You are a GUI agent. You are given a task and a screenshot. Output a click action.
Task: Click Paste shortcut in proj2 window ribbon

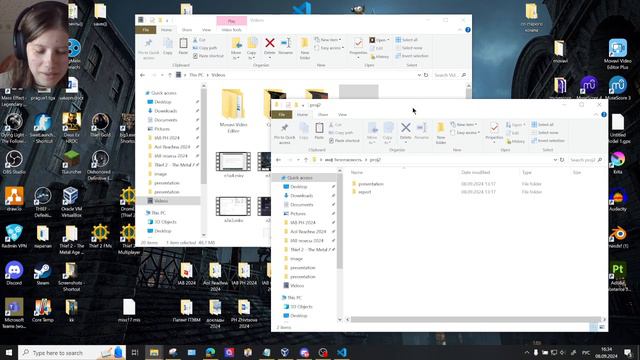(x=344, y=141)
